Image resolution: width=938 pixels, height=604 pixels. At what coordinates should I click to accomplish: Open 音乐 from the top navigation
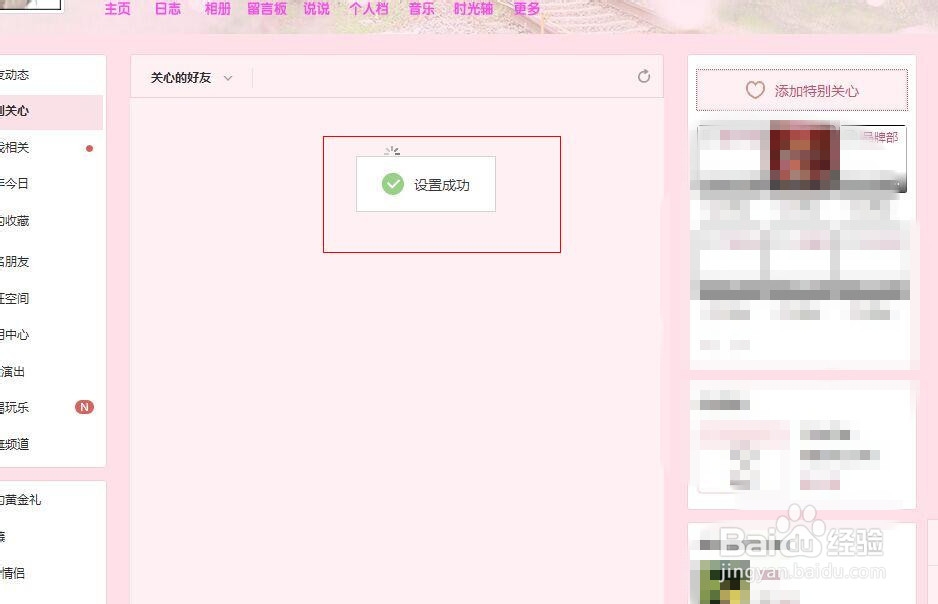point(420,9)
